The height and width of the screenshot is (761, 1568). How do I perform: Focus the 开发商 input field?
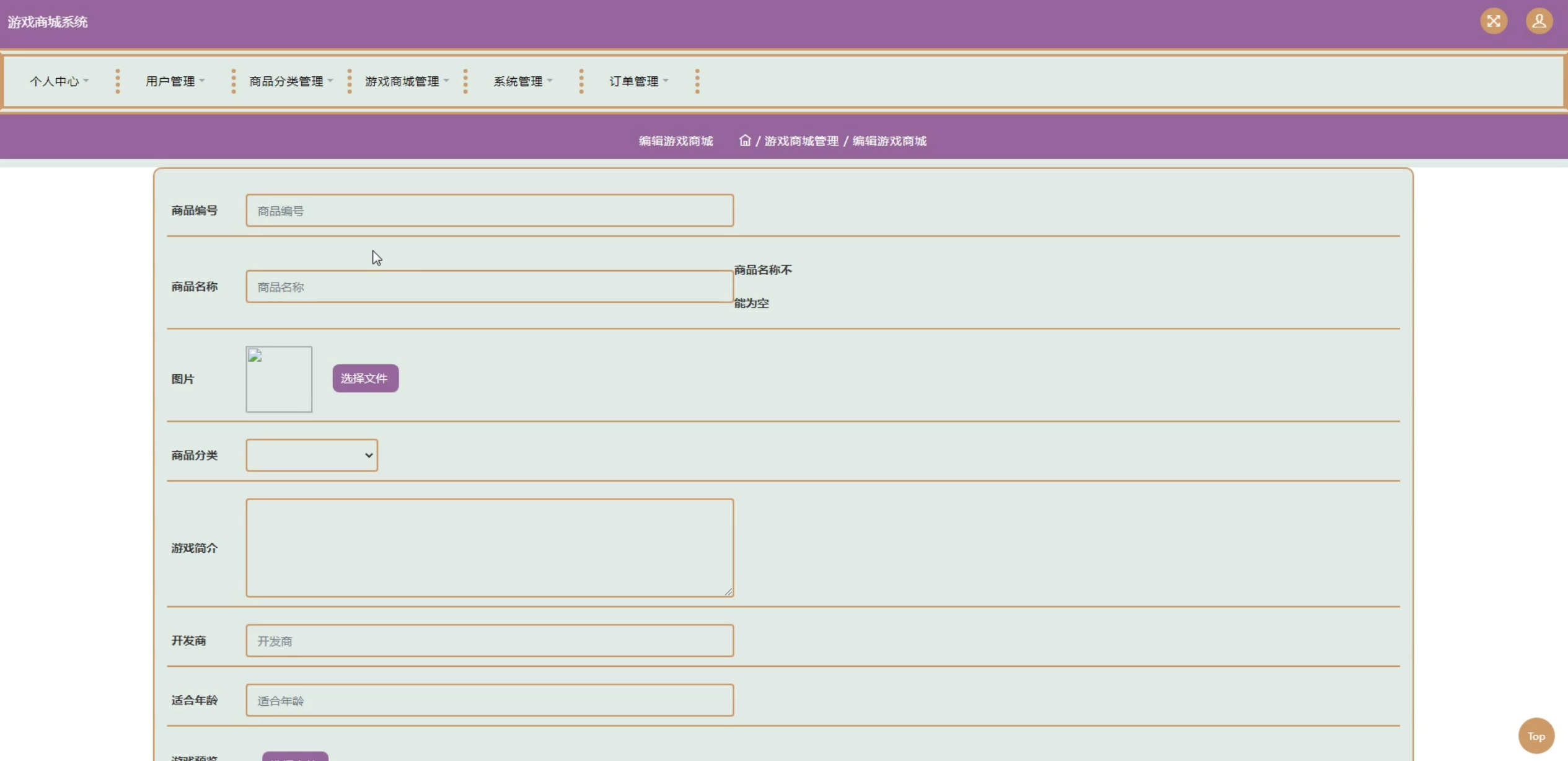click(490, 641)
